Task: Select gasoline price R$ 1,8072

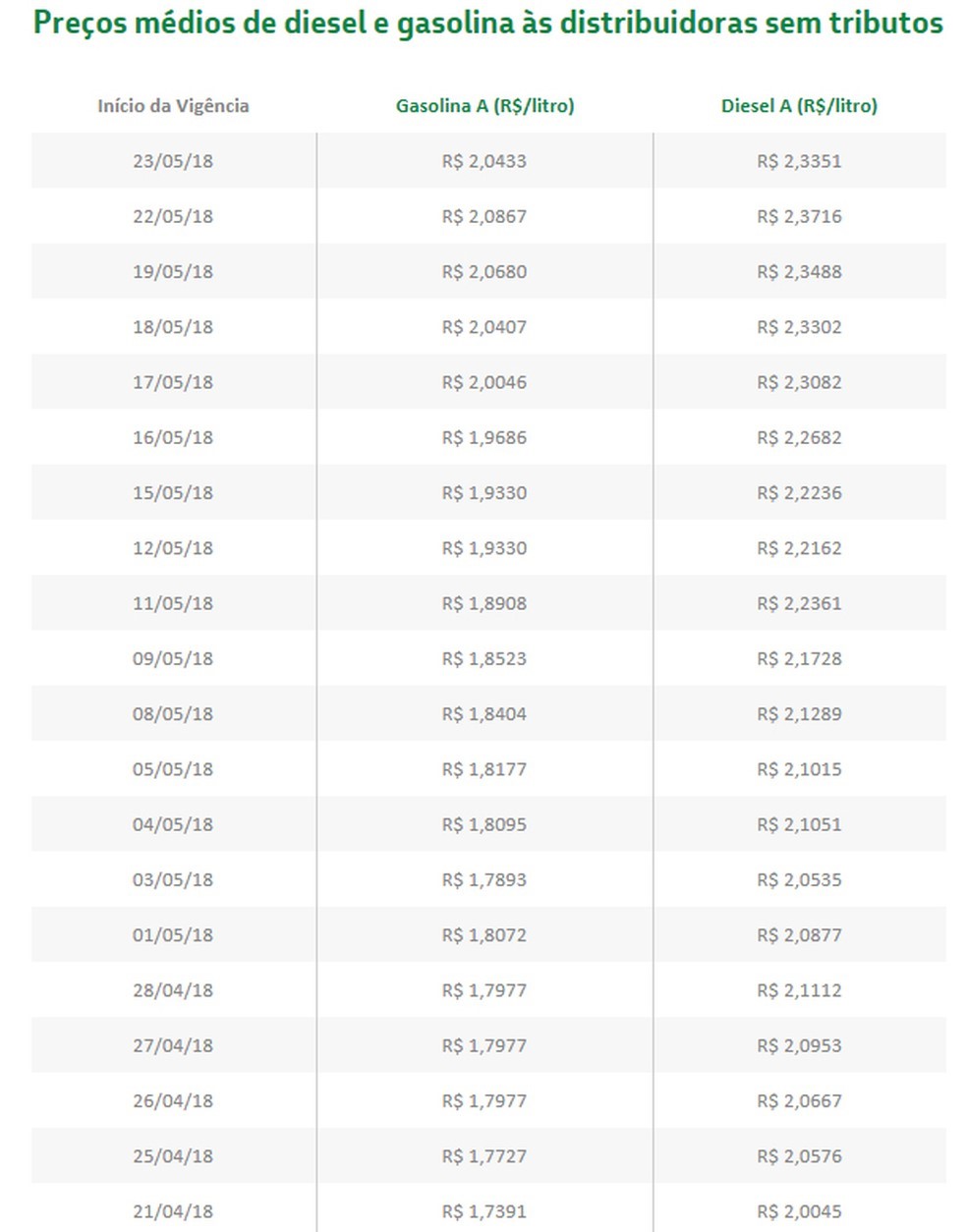Action: click(484, 935)
